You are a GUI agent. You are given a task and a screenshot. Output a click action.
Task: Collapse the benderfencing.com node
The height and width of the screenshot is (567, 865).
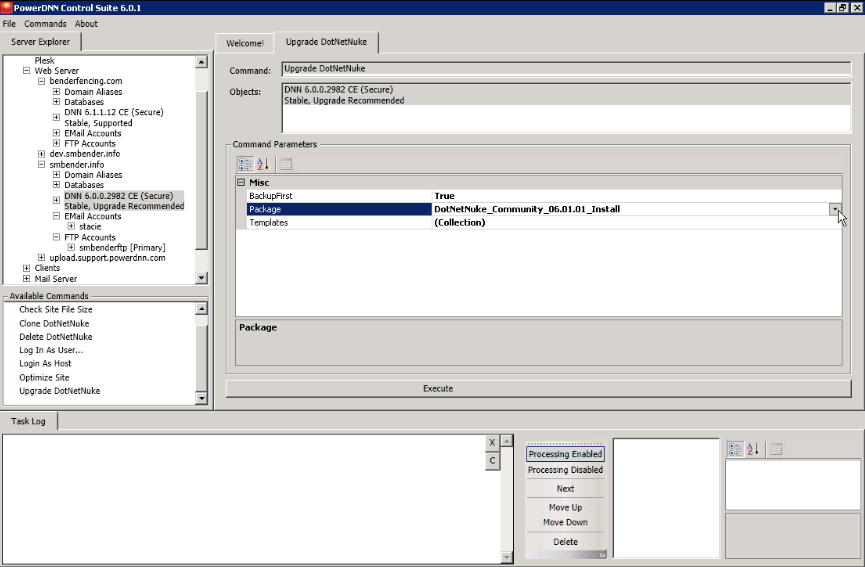pos(41,81)
